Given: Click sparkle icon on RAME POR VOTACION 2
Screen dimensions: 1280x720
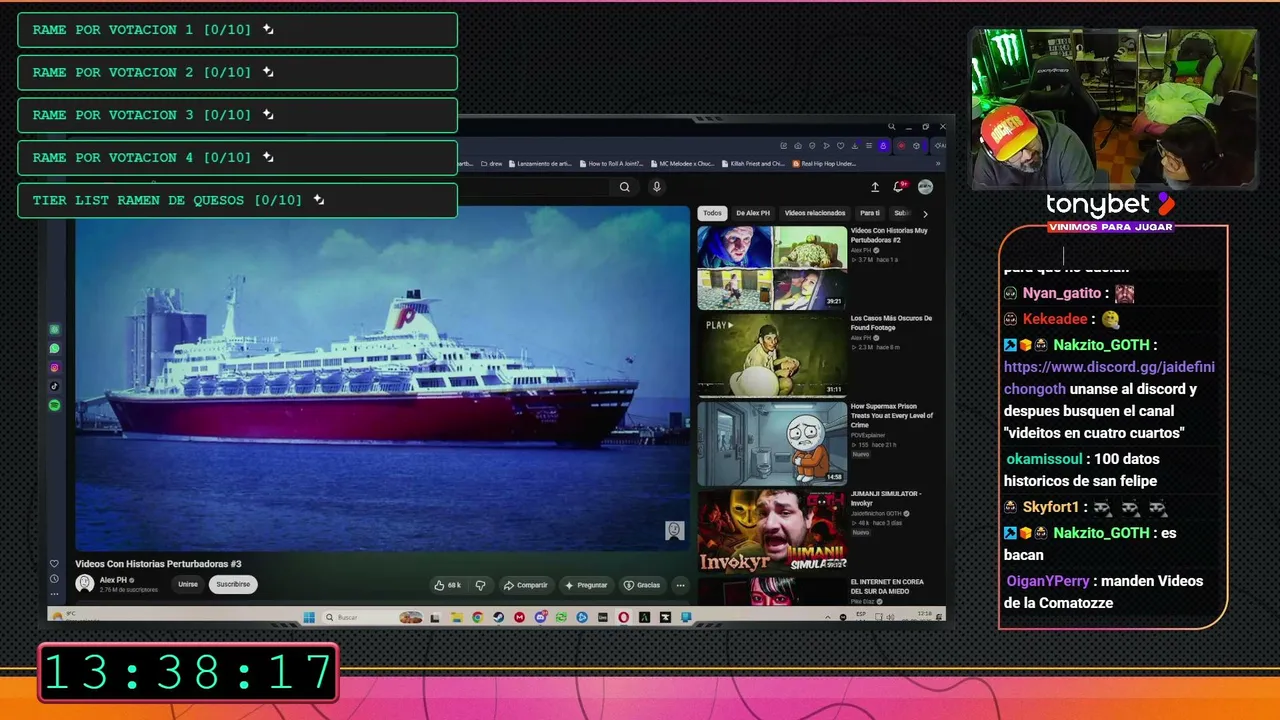Looking at the screenshot, I should pos(268,72).
